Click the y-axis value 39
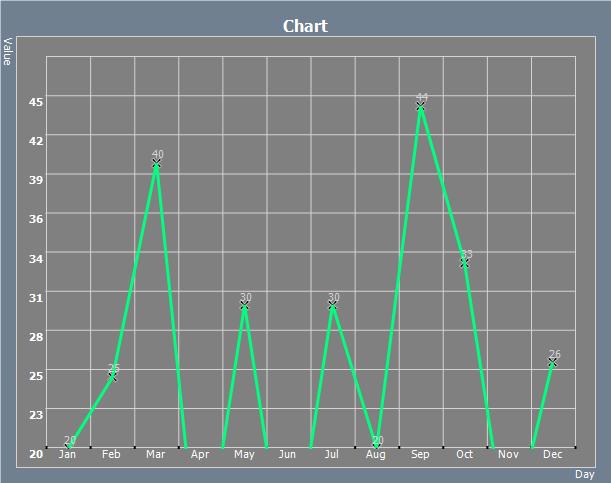This screenshot has width=611, height=483. tap(36, 180)
